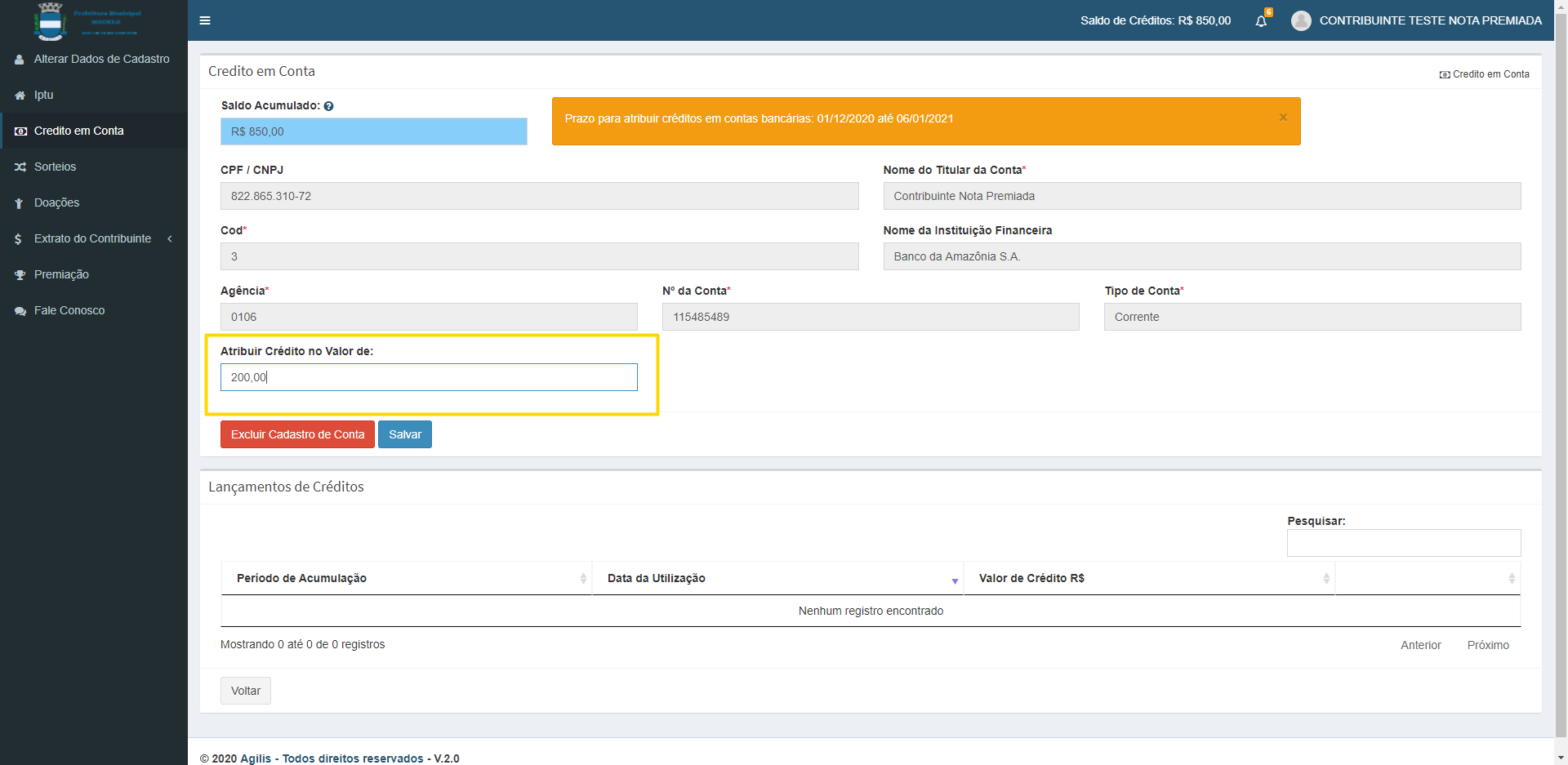Open Fale Conosco in sidebar

click(x=69, y=310)
